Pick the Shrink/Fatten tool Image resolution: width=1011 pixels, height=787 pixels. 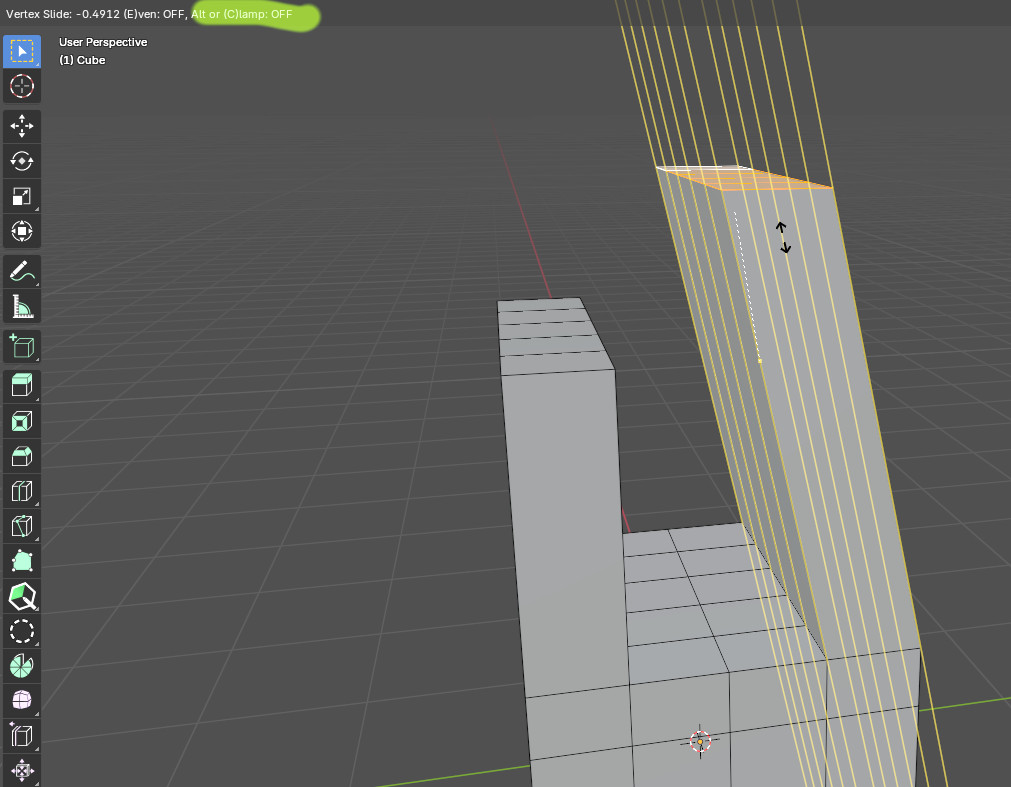[22, 770]
